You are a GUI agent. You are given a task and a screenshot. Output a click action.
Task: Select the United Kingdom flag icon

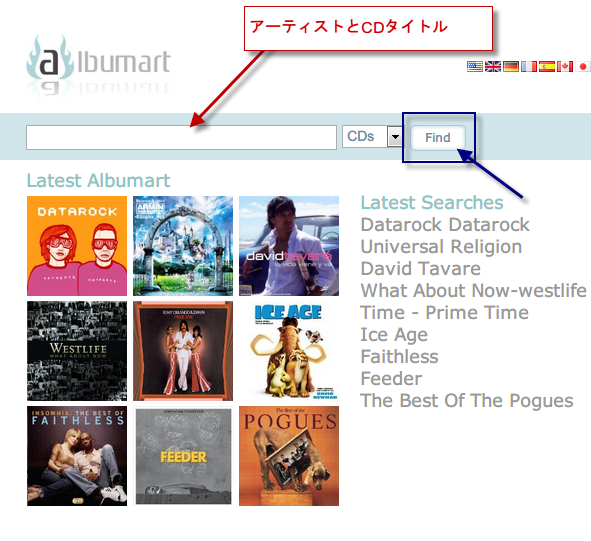[493, 66]
